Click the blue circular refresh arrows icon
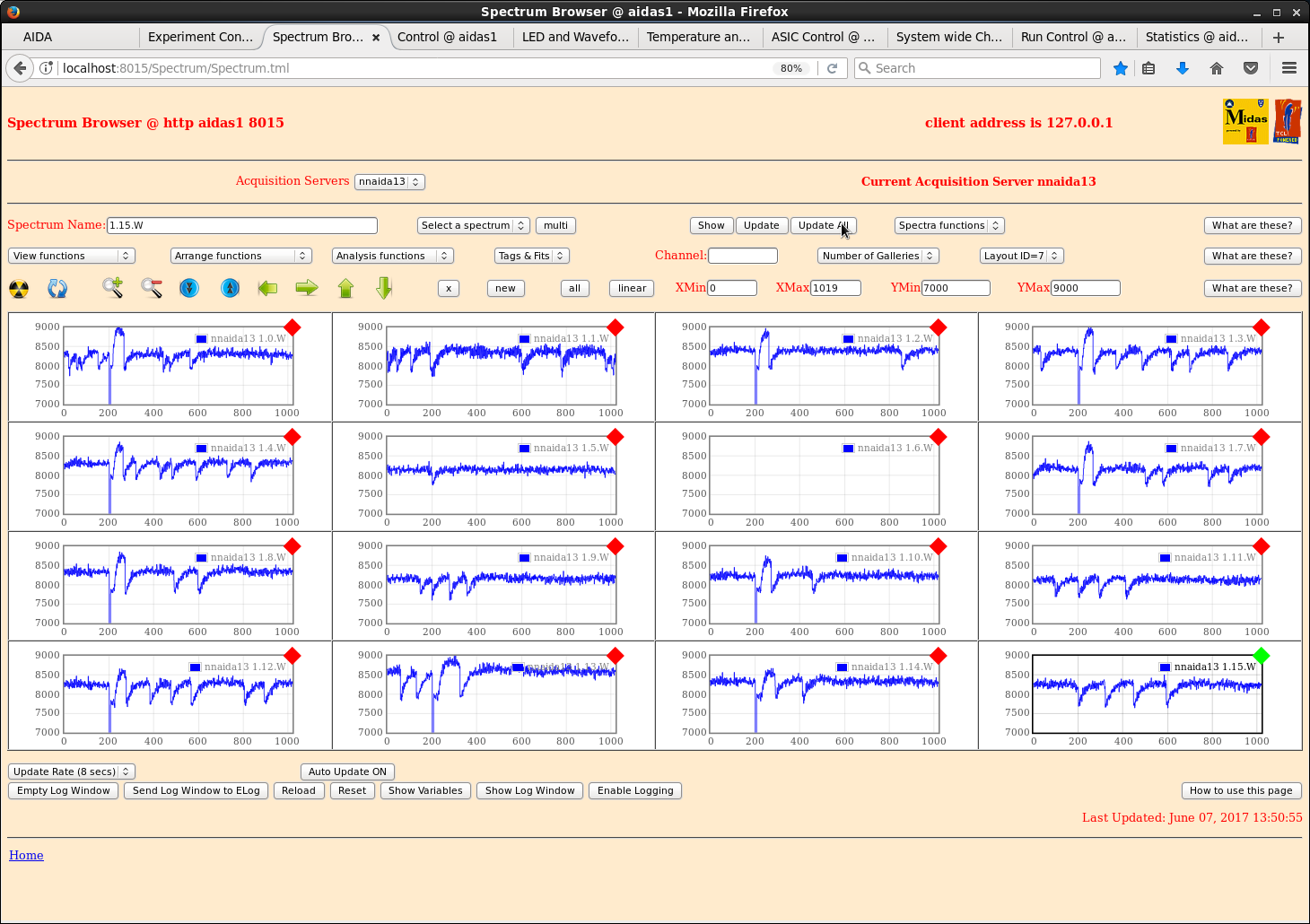This screenshot has height=924, width=1310. (x=57, y=289)
